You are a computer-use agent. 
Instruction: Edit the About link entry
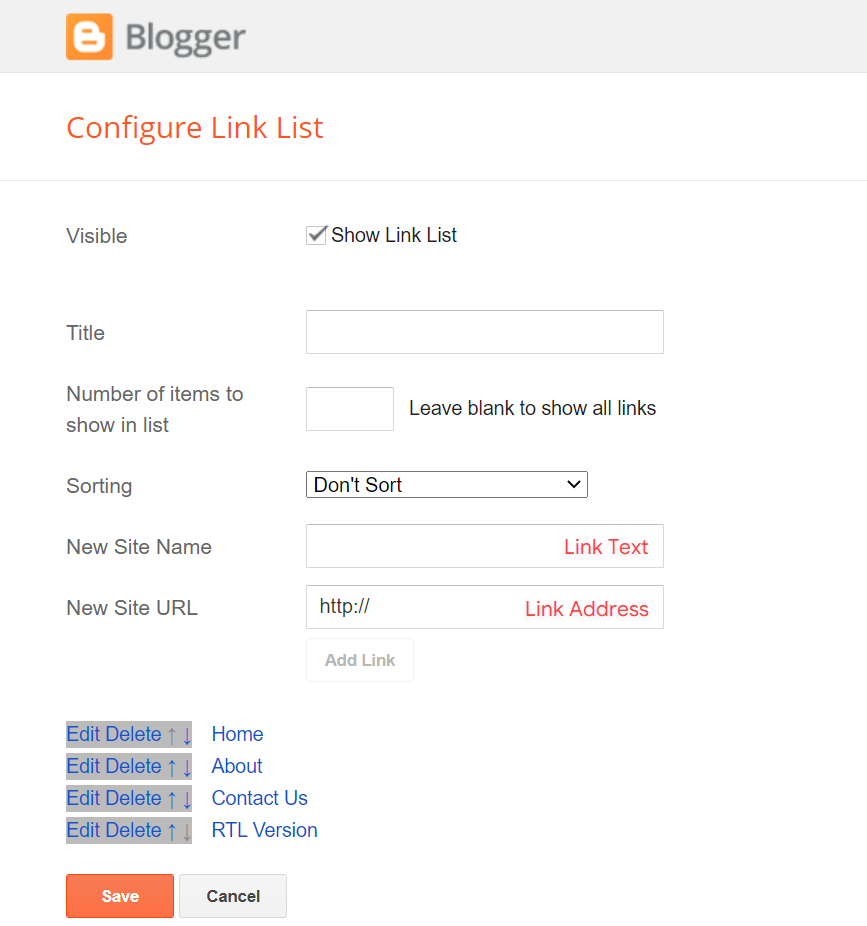pyautogui.click(x=83, y=766)
